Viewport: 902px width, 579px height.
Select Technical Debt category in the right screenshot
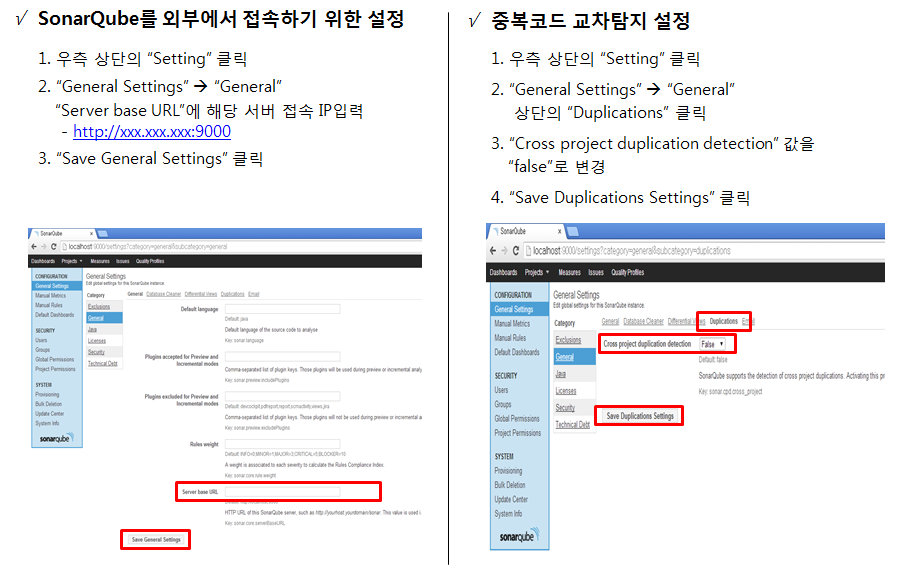tap(572, 424)
